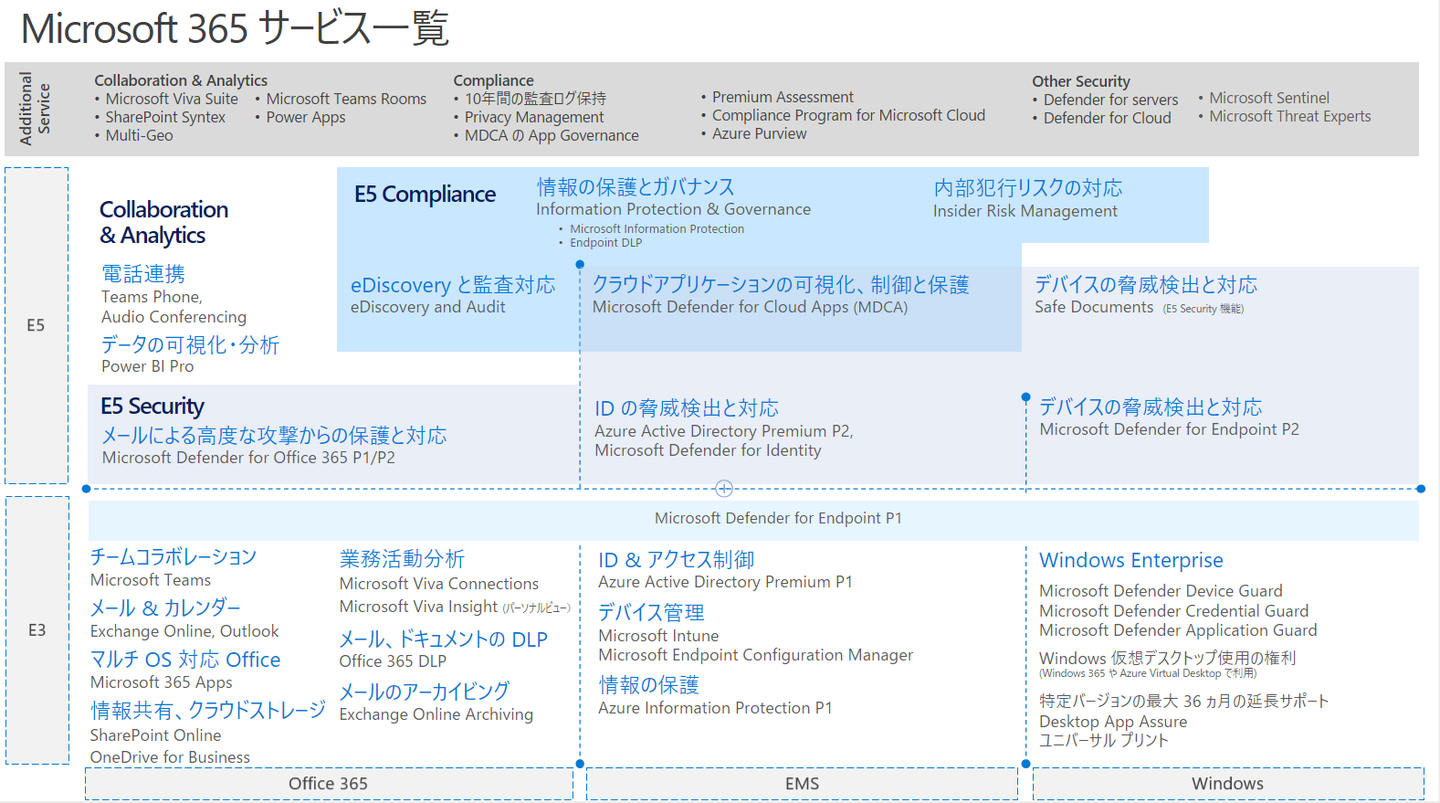The height and width of the screenshot is (803, 1440).
Task: Select the "Microsoft Teams Rooms" bullet
Action: pos(346,99)
